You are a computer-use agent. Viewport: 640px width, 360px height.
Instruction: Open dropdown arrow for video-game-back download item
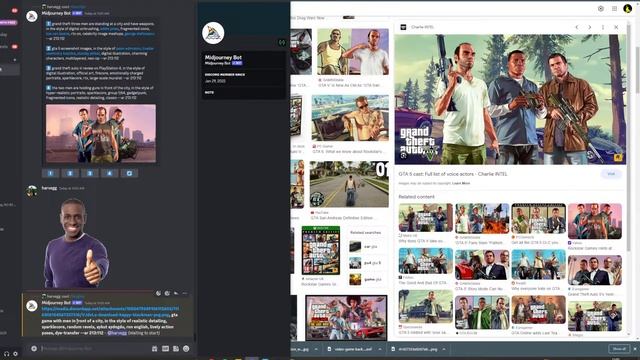pos(380,349)
